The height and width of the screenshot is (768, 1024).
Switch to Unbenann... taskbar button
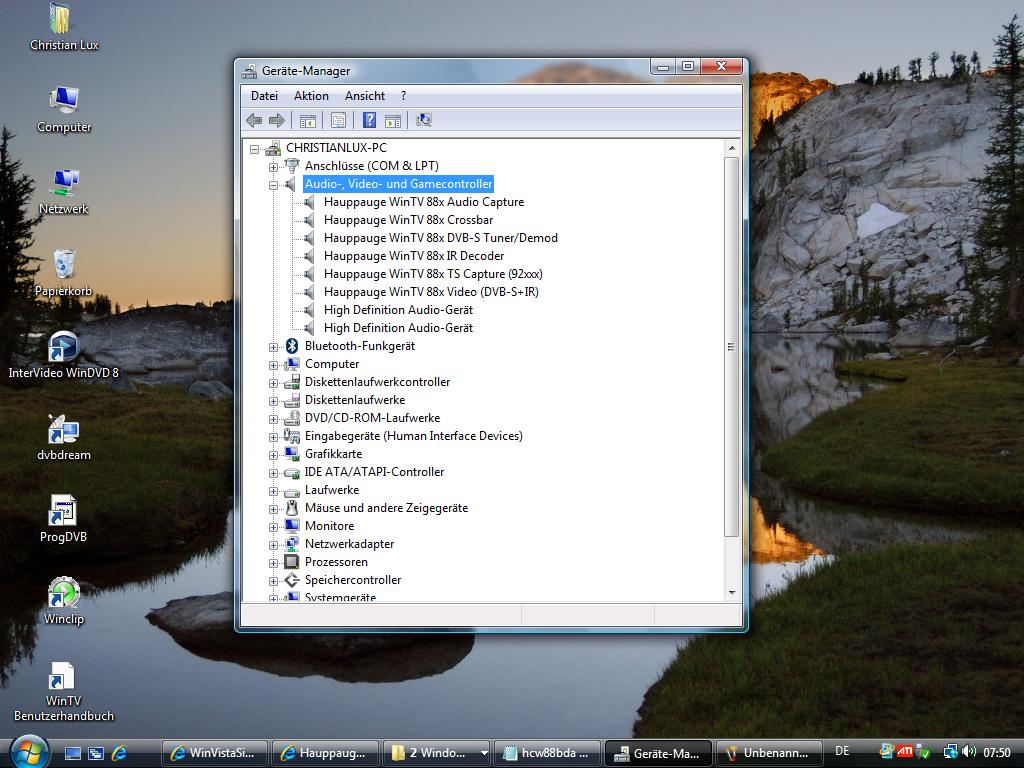tap(767, 753)
